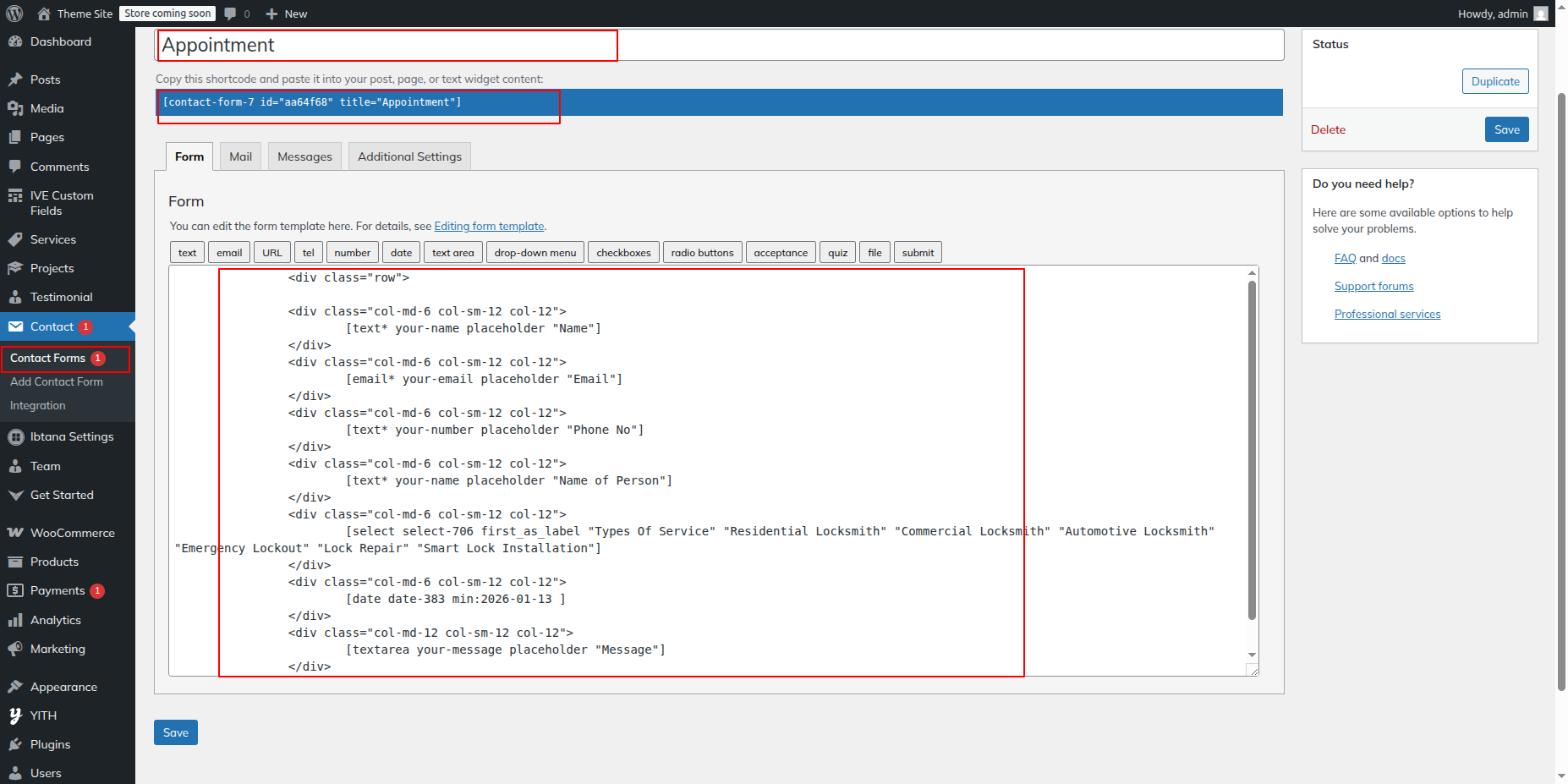
Task: Open Plugins via its plug icon
Action: [15, 744]
